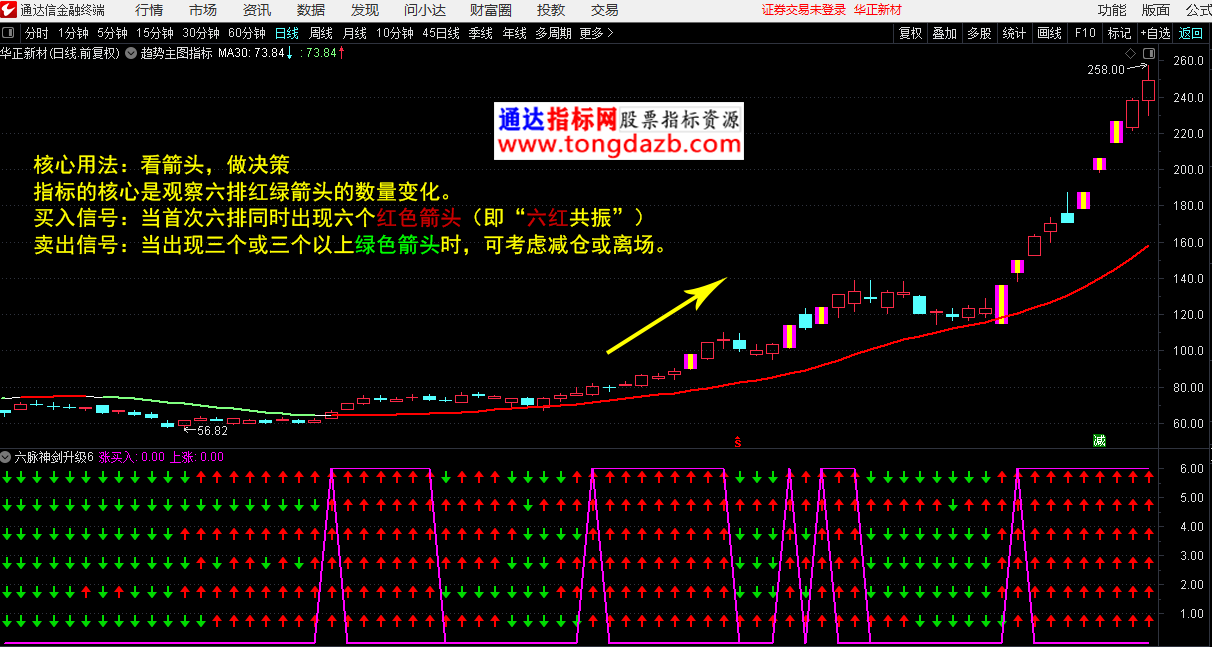Click the 标记 mark button
The width and height of the screenshot is (1212, 647).
[1119, 33]
